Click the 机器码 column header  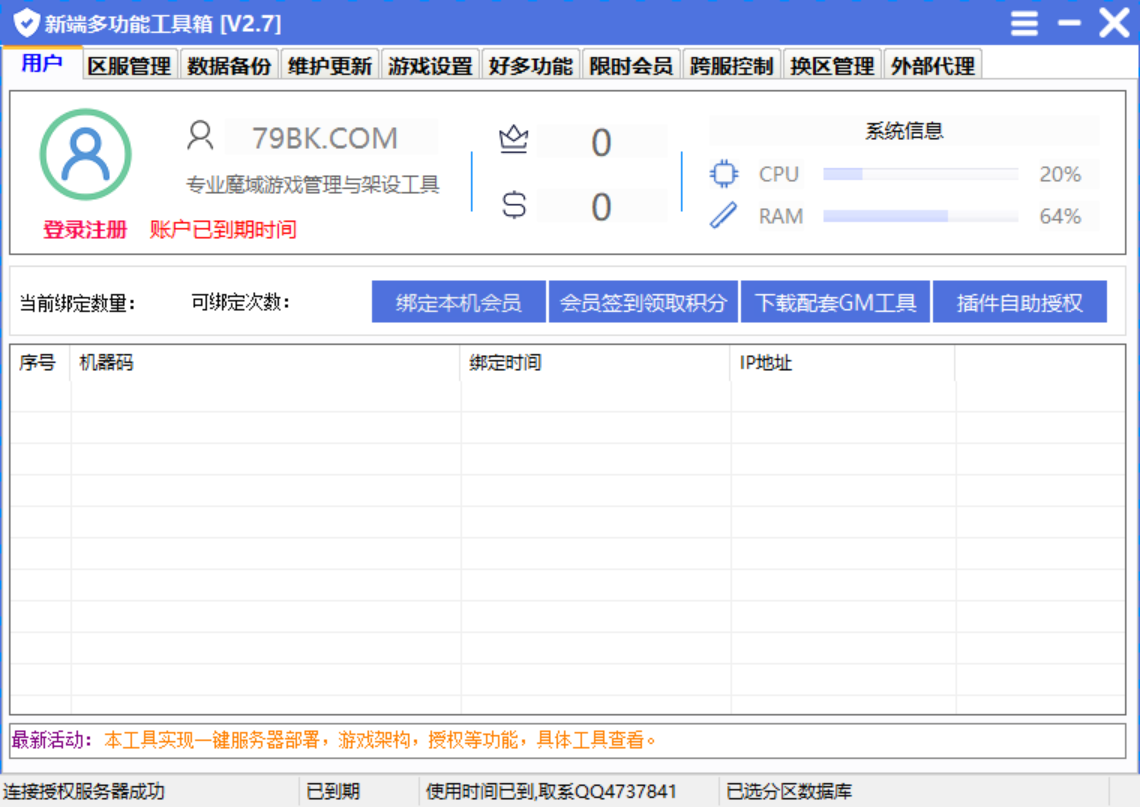[x=106, y=363]
